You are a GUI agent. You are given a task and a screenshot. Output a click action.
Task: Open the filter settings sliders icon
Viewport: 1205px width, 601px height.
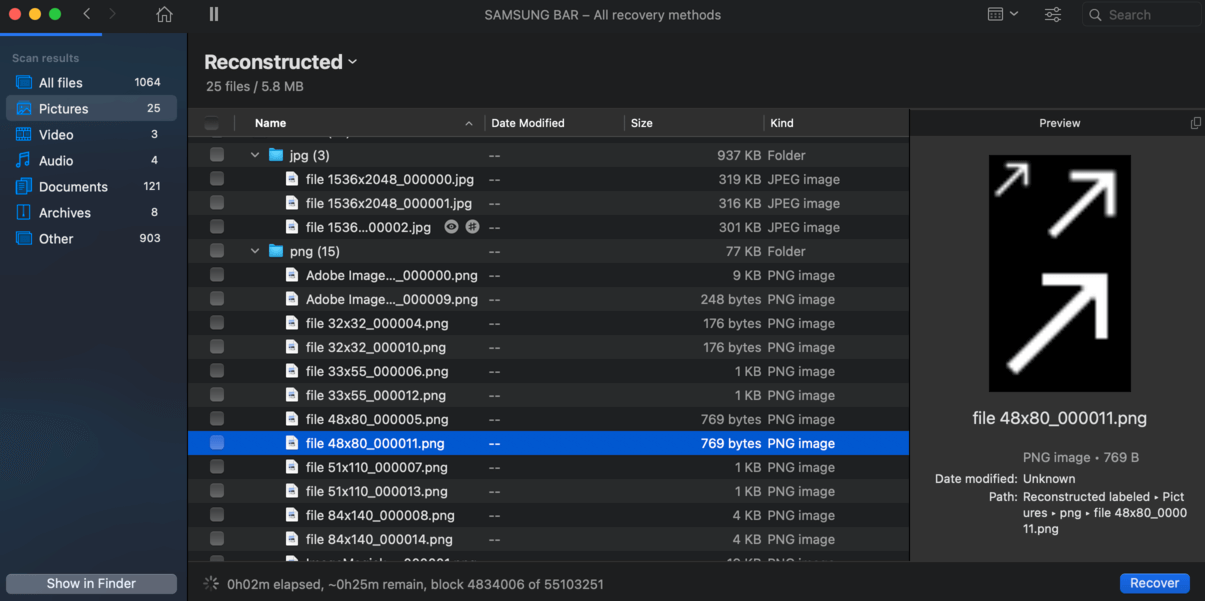pyautogui.click(x=1053, y=15)
